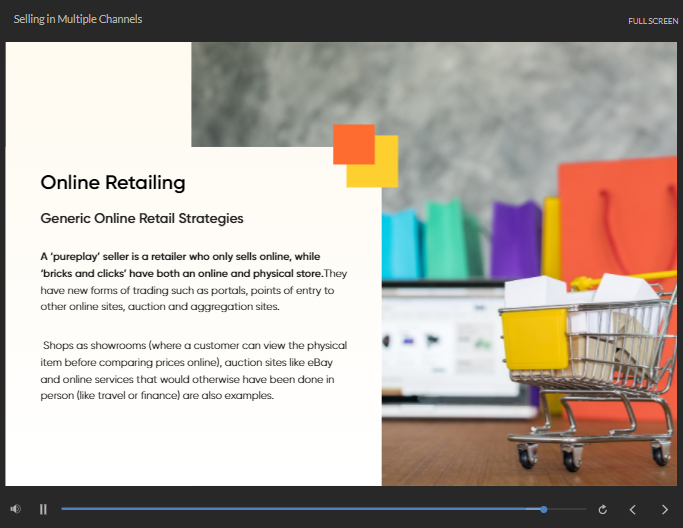
Task: Mute the slide audio with the speaker icon
Action: [15, 509]
